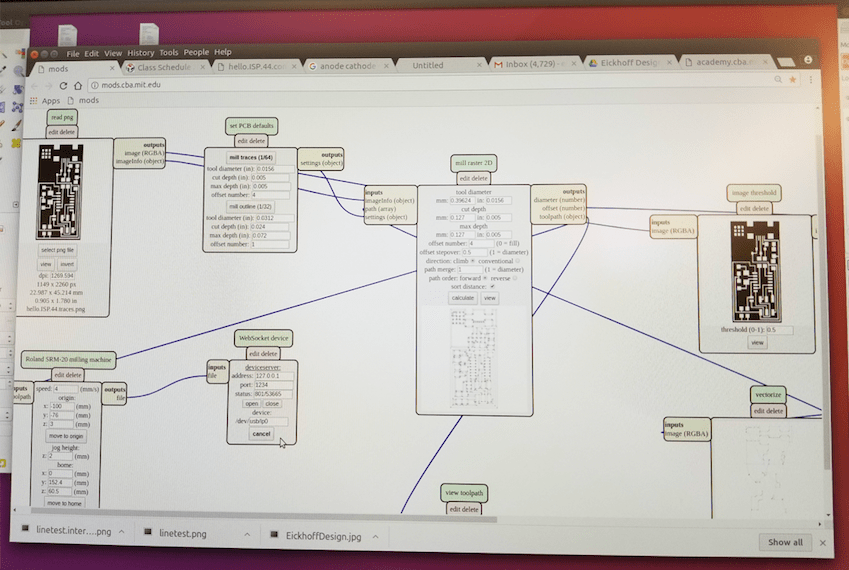Click the Chrome home icon
The width and height of the screenshot is (849, 570).
(x=77, y=86)
